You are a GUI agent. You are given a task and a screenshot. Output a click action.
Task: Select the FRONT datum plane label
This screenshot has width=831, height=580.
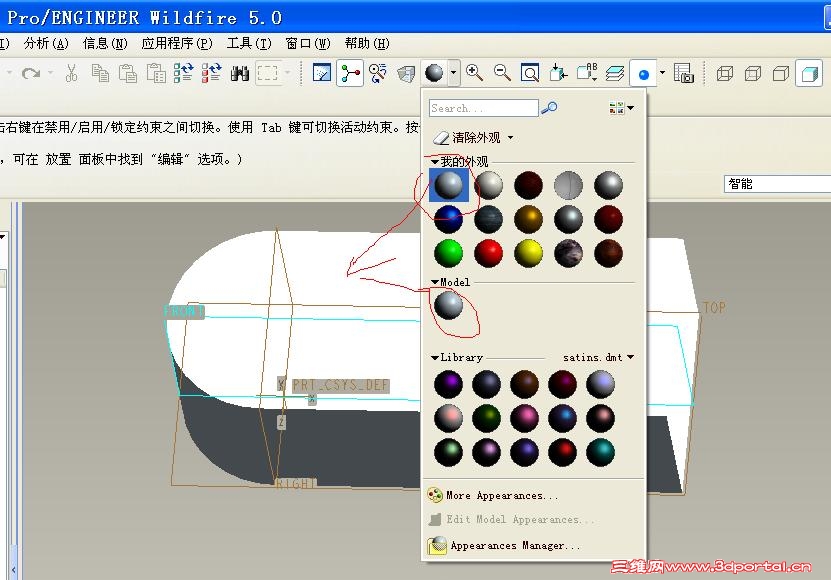tap(183, 311)
